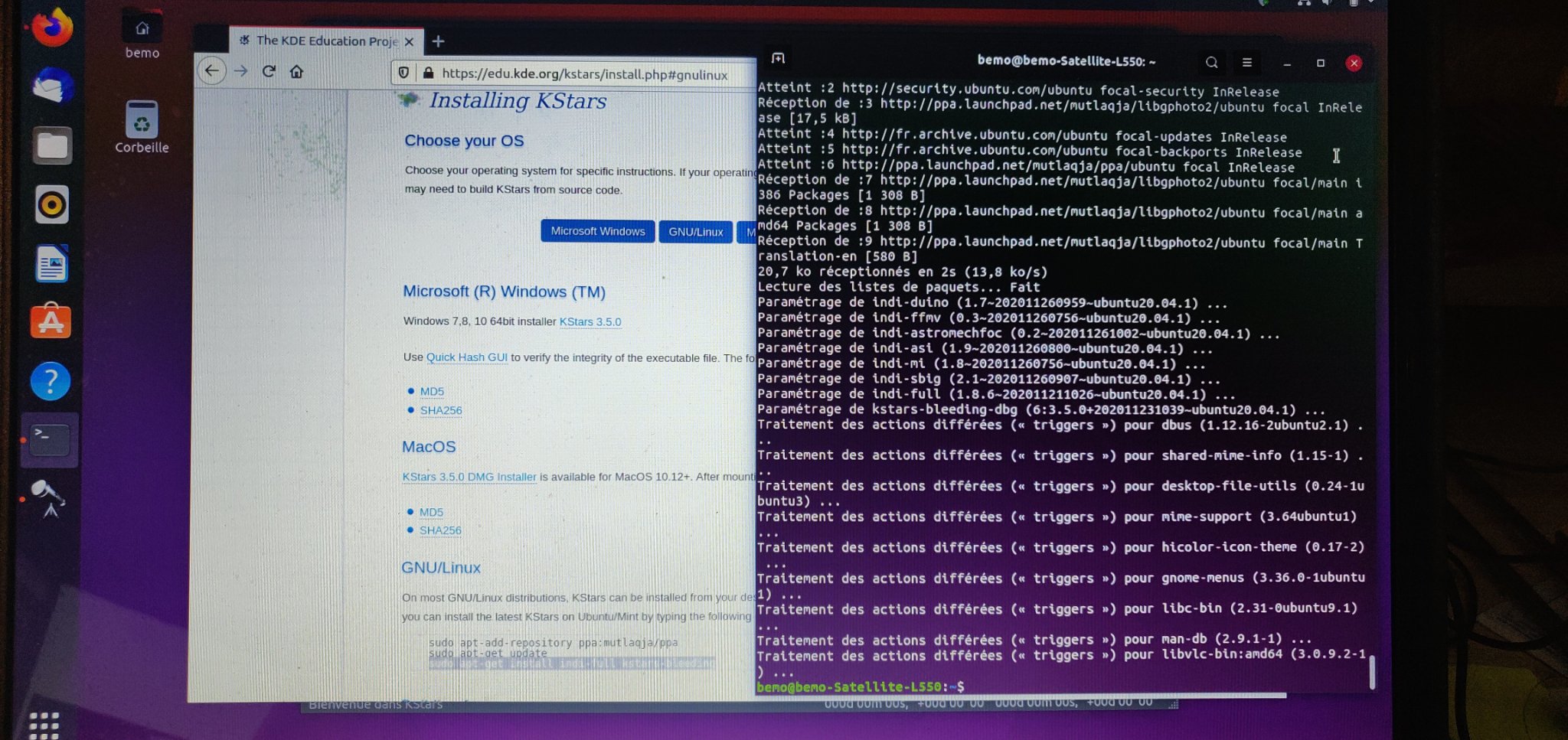
Task: Open the Files manager in dock
Action: (52, 145)
